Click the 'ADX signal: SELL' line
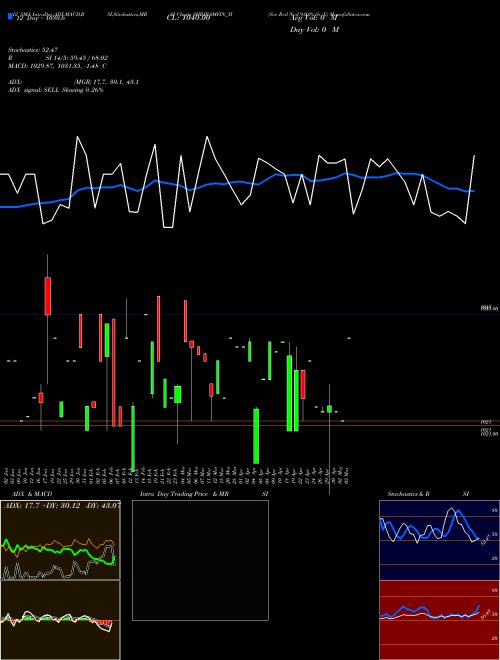 56,90
